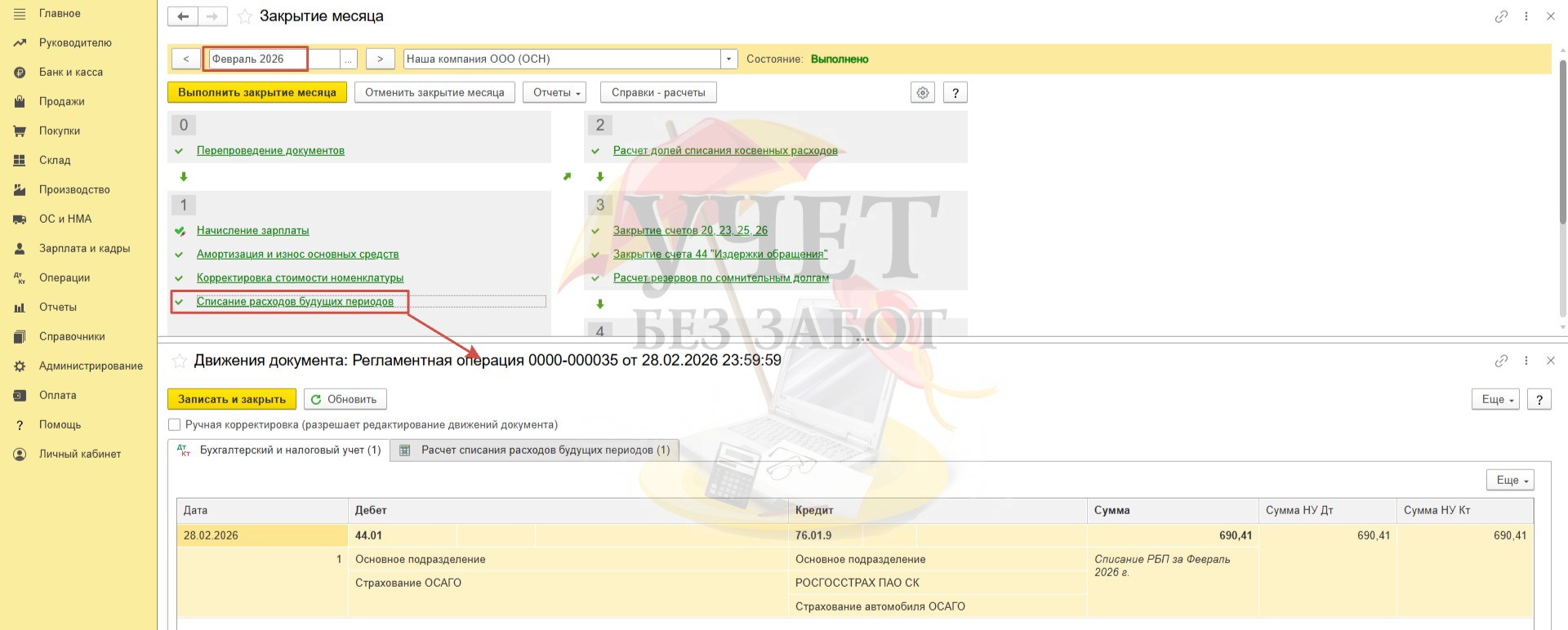Expand the organization dropdown arrow
Viewport: 1568px width, 630px height.
click(728, 59)
